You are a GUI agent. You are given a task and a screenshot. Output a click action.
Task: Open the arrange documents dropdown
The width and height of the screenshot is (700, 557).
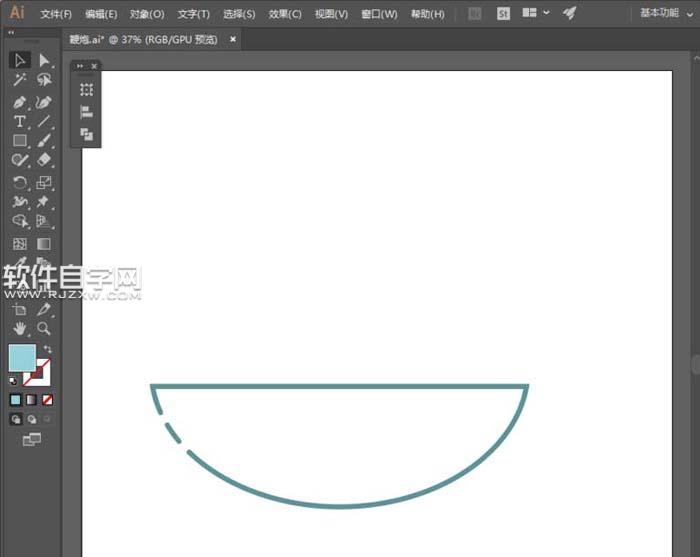pyautogui.click(x=535, y=14)
